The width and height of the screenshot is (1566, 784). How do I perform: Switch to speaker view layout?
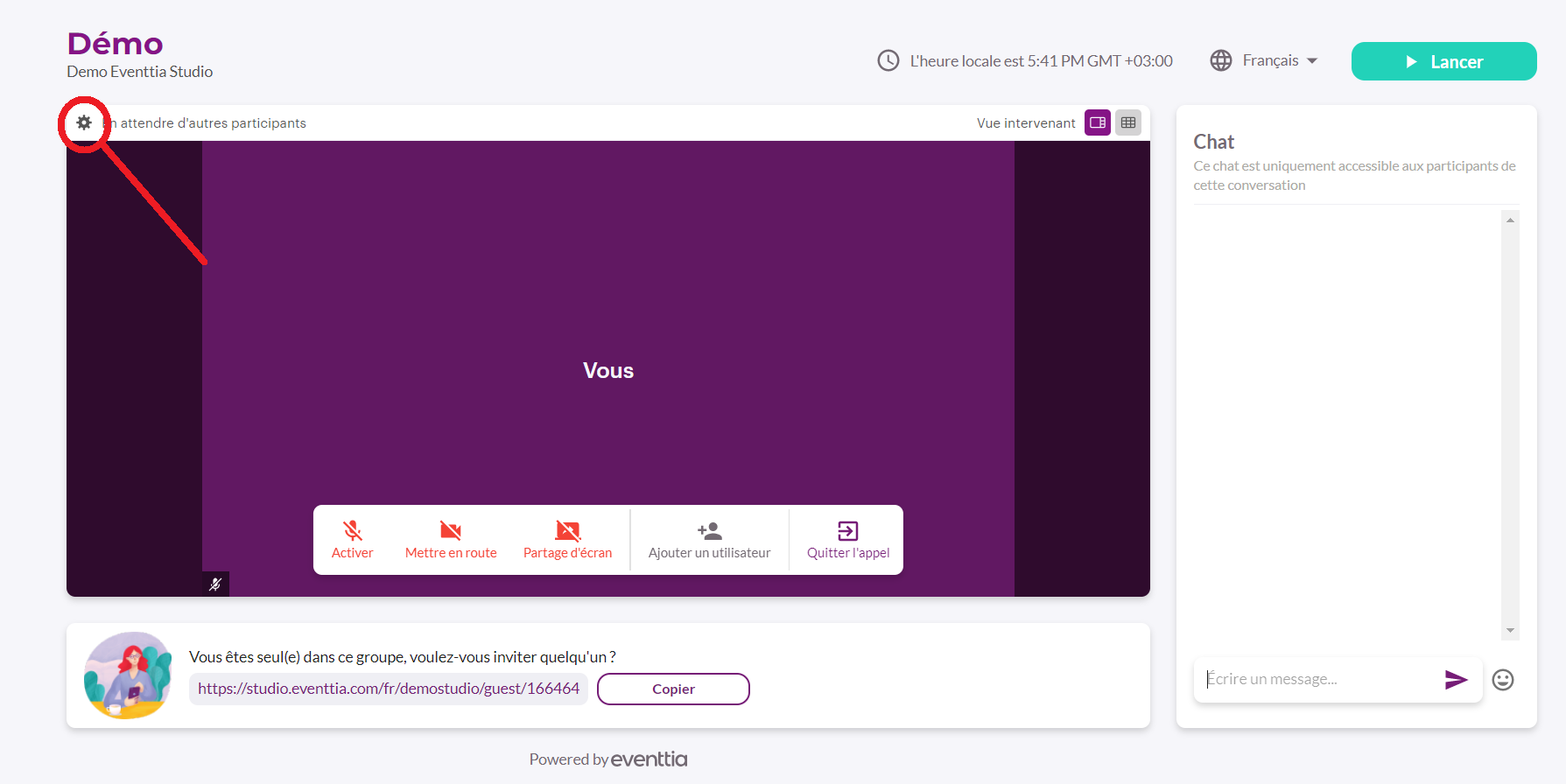click(x=1097, y=123)
